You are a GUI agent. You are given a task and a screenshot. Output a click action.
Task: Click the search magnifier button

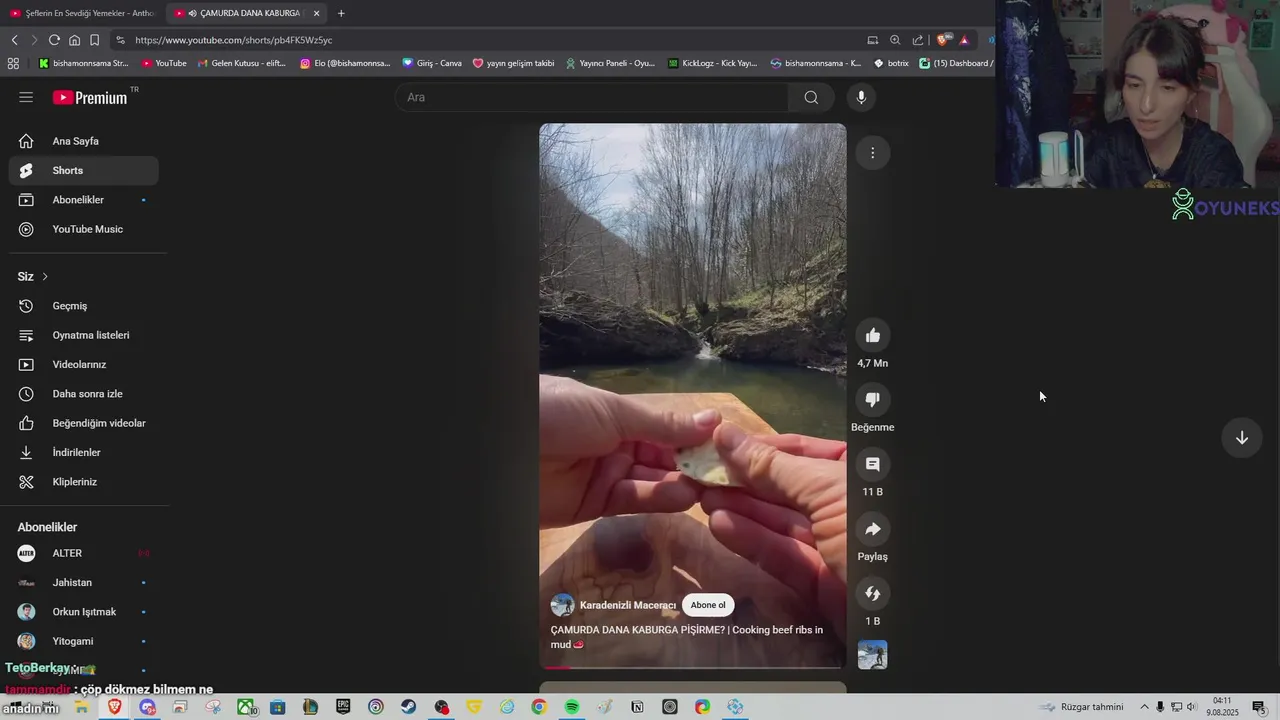pyautogui.click(x=811, y=97)
